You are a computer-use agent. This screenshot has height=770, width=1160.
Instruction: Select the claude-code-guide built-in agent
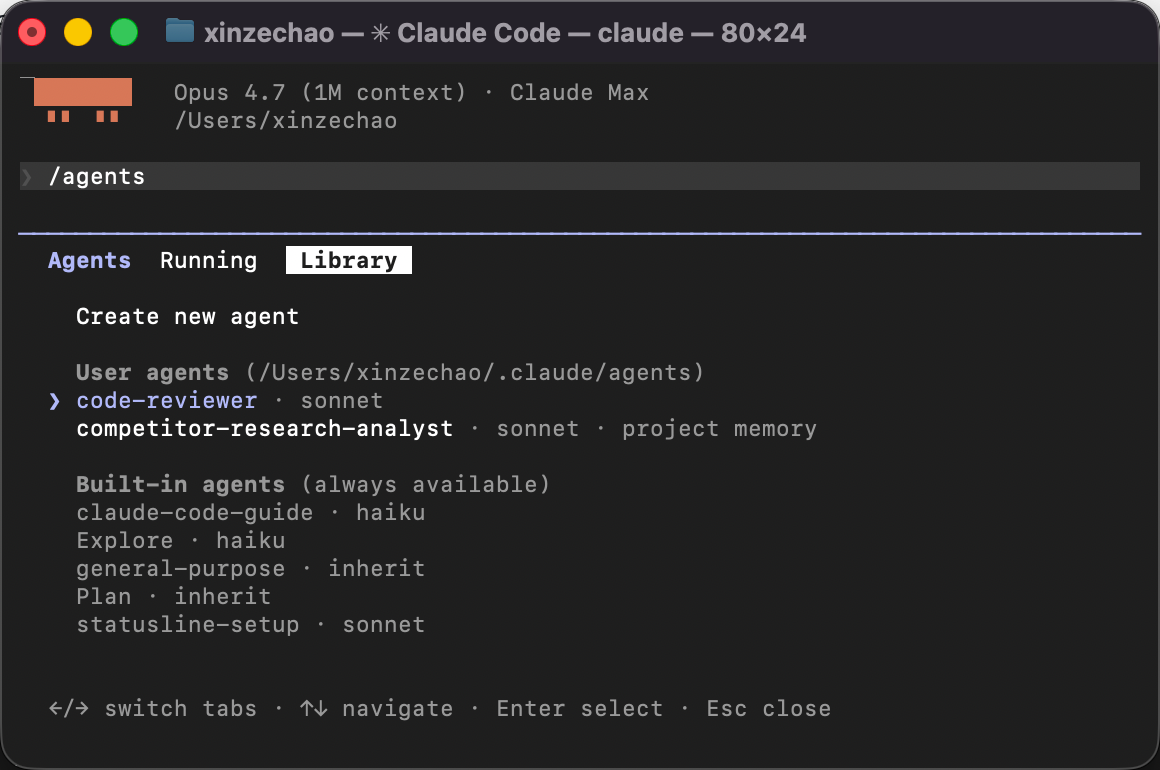point(195,513)
